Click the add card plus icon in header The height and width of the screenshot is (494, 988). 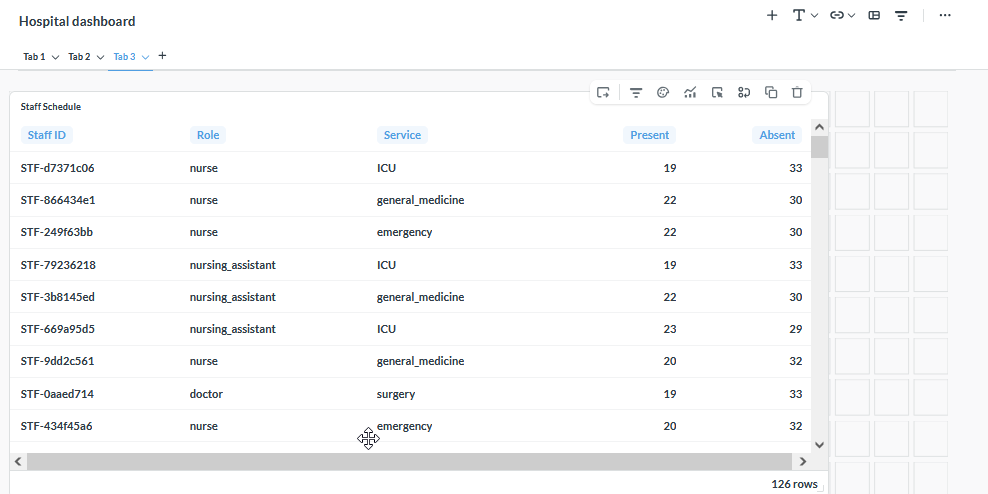[772, 15]
